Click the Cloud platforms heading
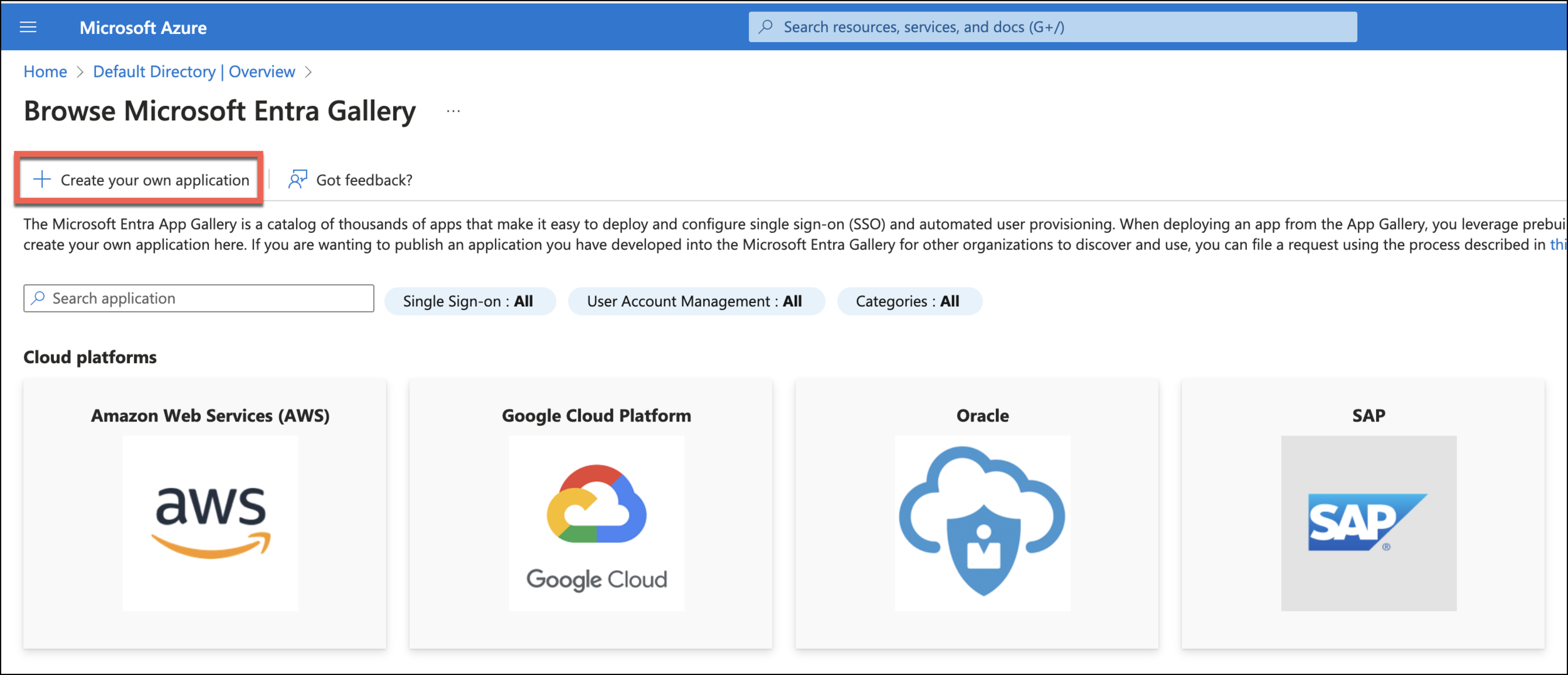The height and width of the screenshot is (675, 1568). coord(90,357)
